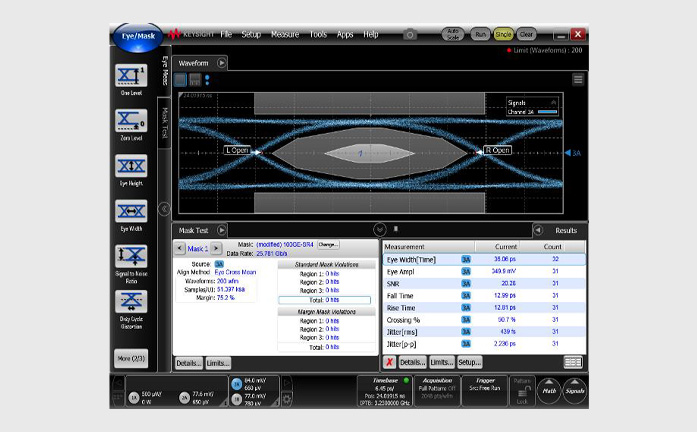Select the Jitter[rms] results row
The height and width of the screenshot is (432, 697).
[484, 332]
